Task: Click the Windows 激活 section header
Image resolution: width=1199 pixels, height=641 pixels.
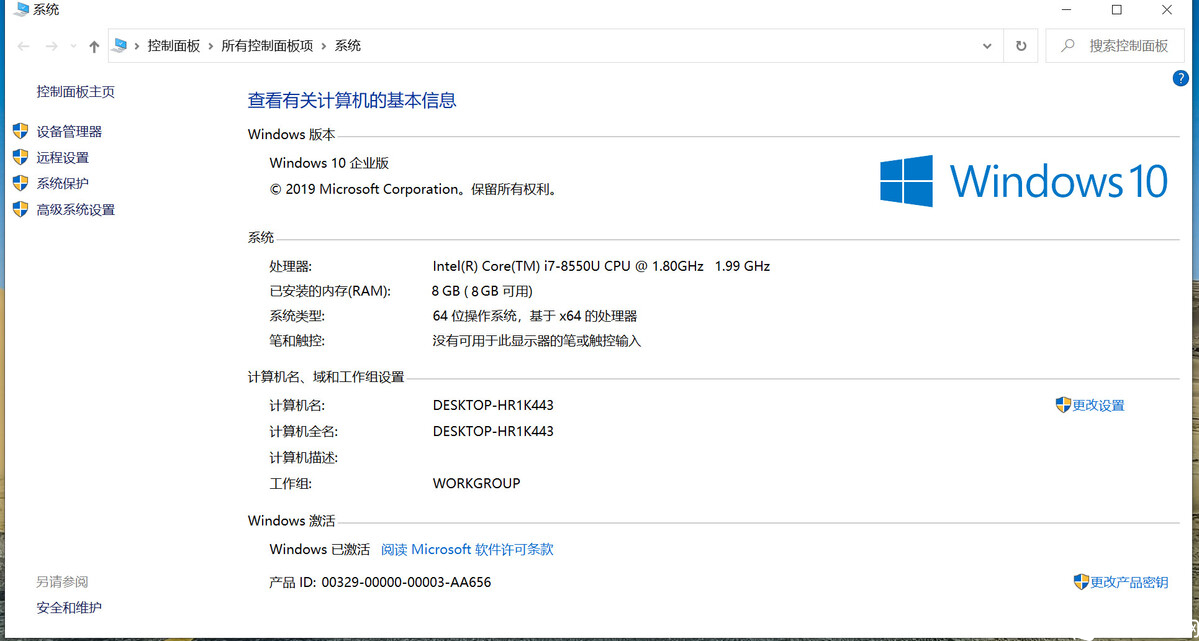Action: [291, 521]
